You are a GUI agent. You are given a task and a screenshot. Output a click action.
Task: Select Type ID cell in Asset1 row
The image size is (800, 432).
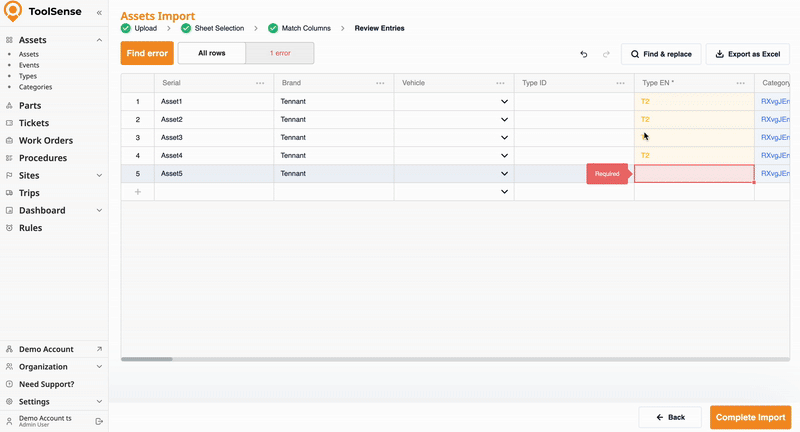pos(574,101)
